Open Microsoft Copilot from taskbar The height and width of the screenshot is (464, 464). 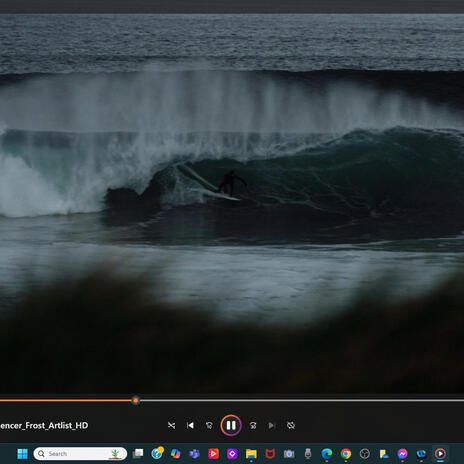tap(175, 454)
